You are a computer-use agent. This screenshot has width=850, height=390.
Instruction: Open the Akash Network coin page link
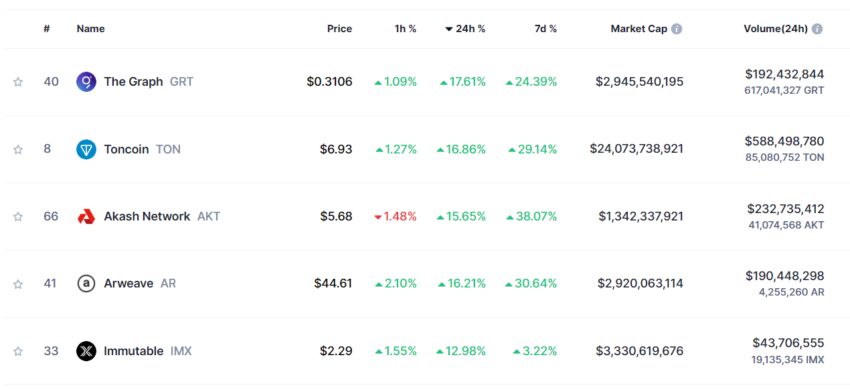pyautogui.click(x=147, y=216)
